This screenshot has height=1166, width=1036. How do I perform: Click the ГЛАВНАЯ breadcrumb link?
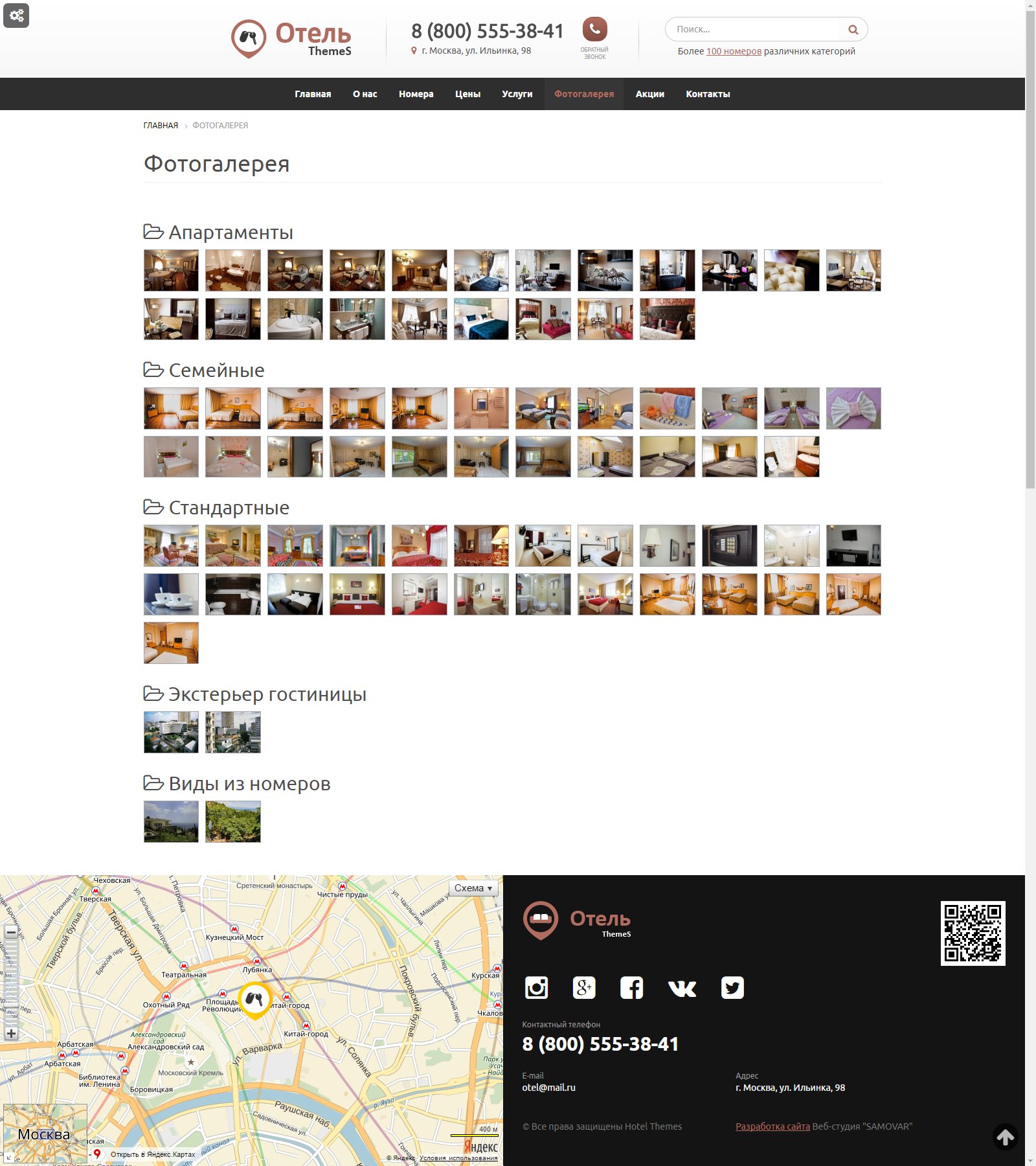pos(161,126)
